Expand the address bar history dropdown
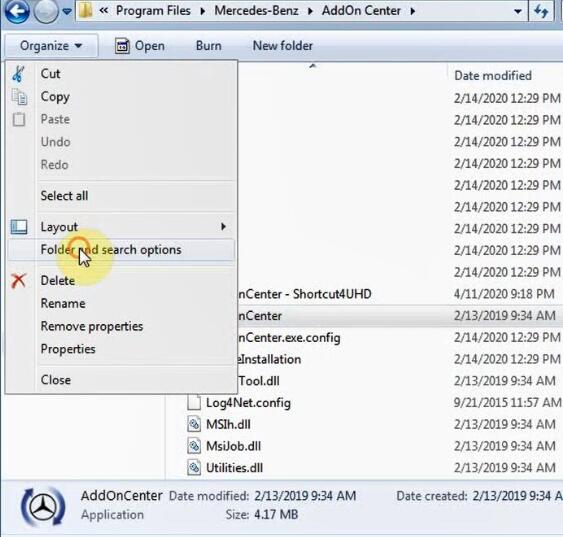563x537 pixels. coord(517,11)
